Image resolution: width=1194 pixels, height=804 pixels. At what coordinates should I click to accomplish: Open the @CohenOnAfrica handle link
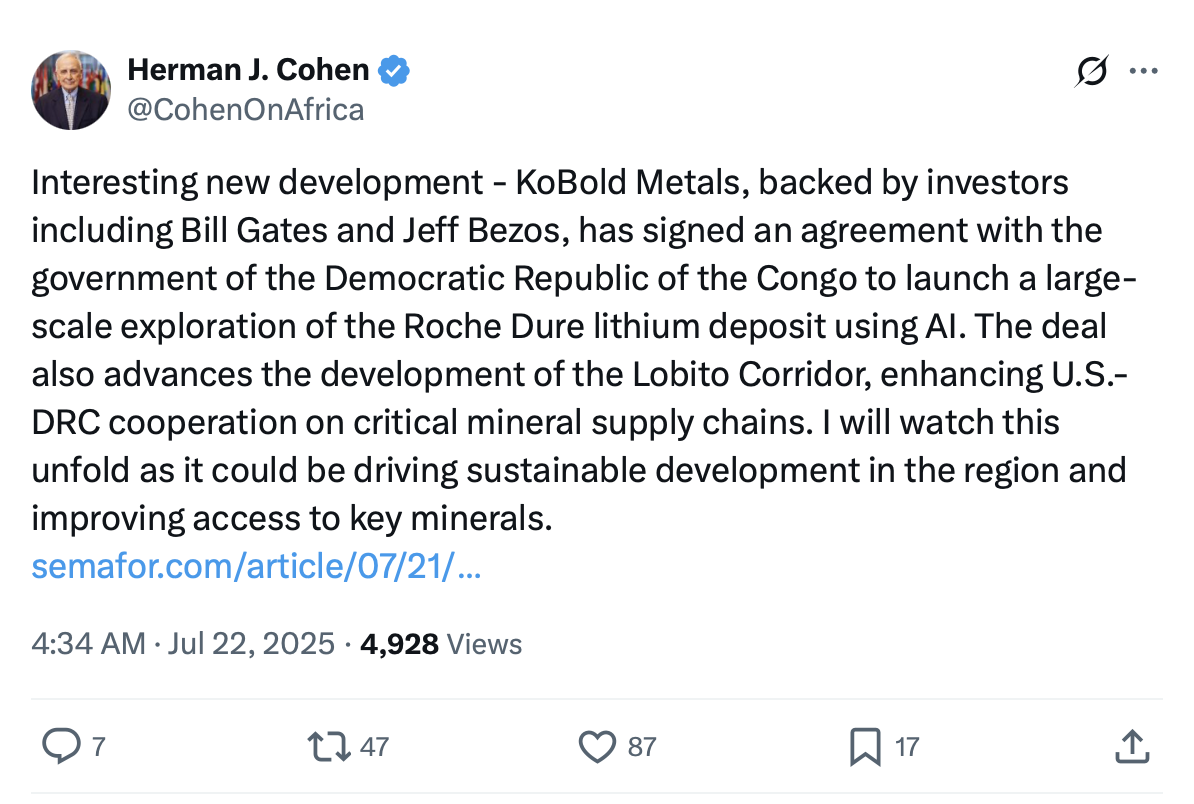pos(246,108)
